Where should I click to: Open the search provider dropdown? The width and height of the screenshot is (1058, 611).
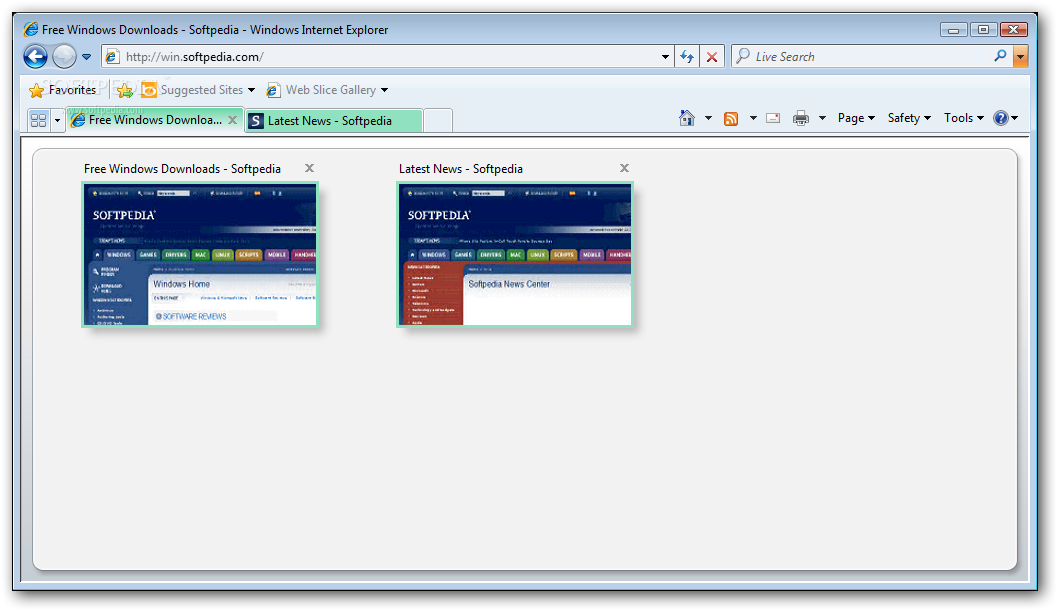(1021, 57)
